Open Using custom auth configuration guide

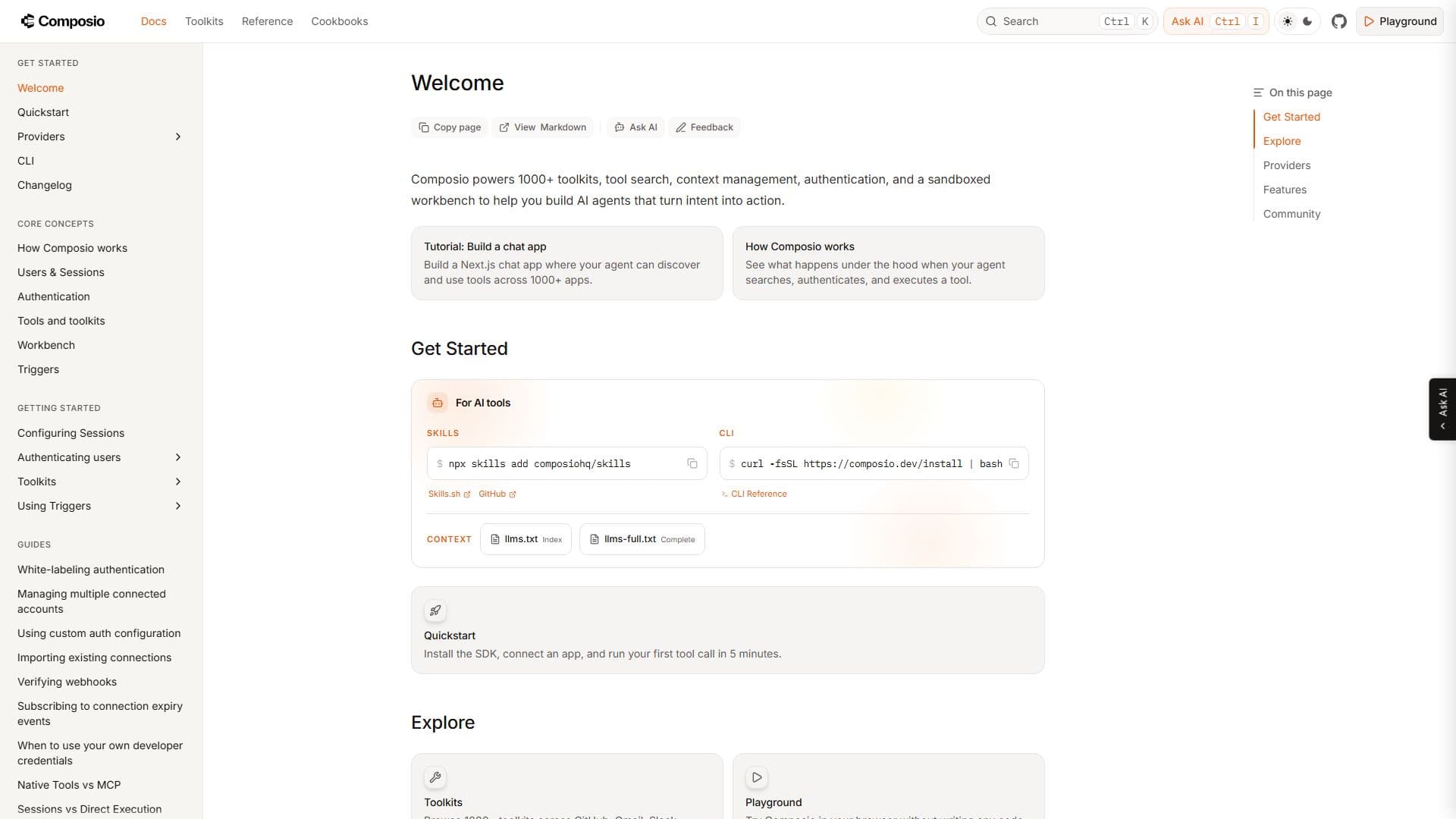[99, 633]
